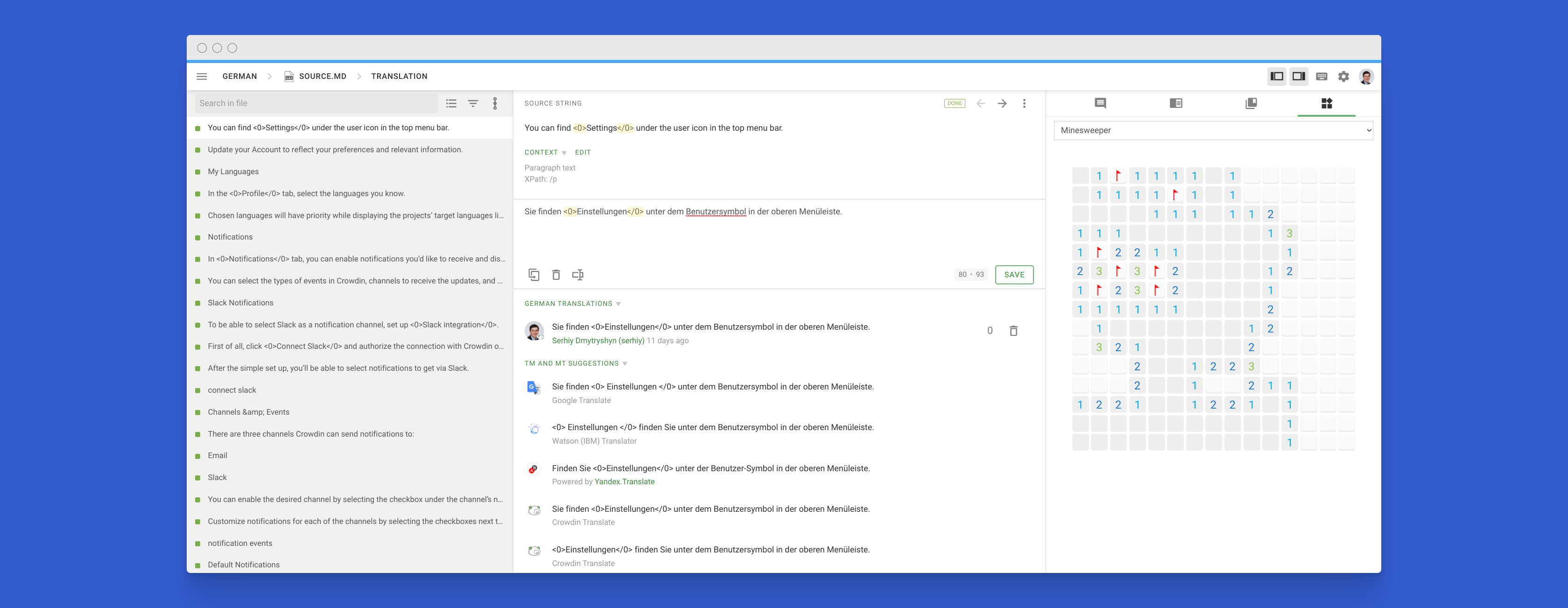The width and height of the screenshot is (1568, 608).
Task: Switch string list view mode icon
Action: click(451, 104)
